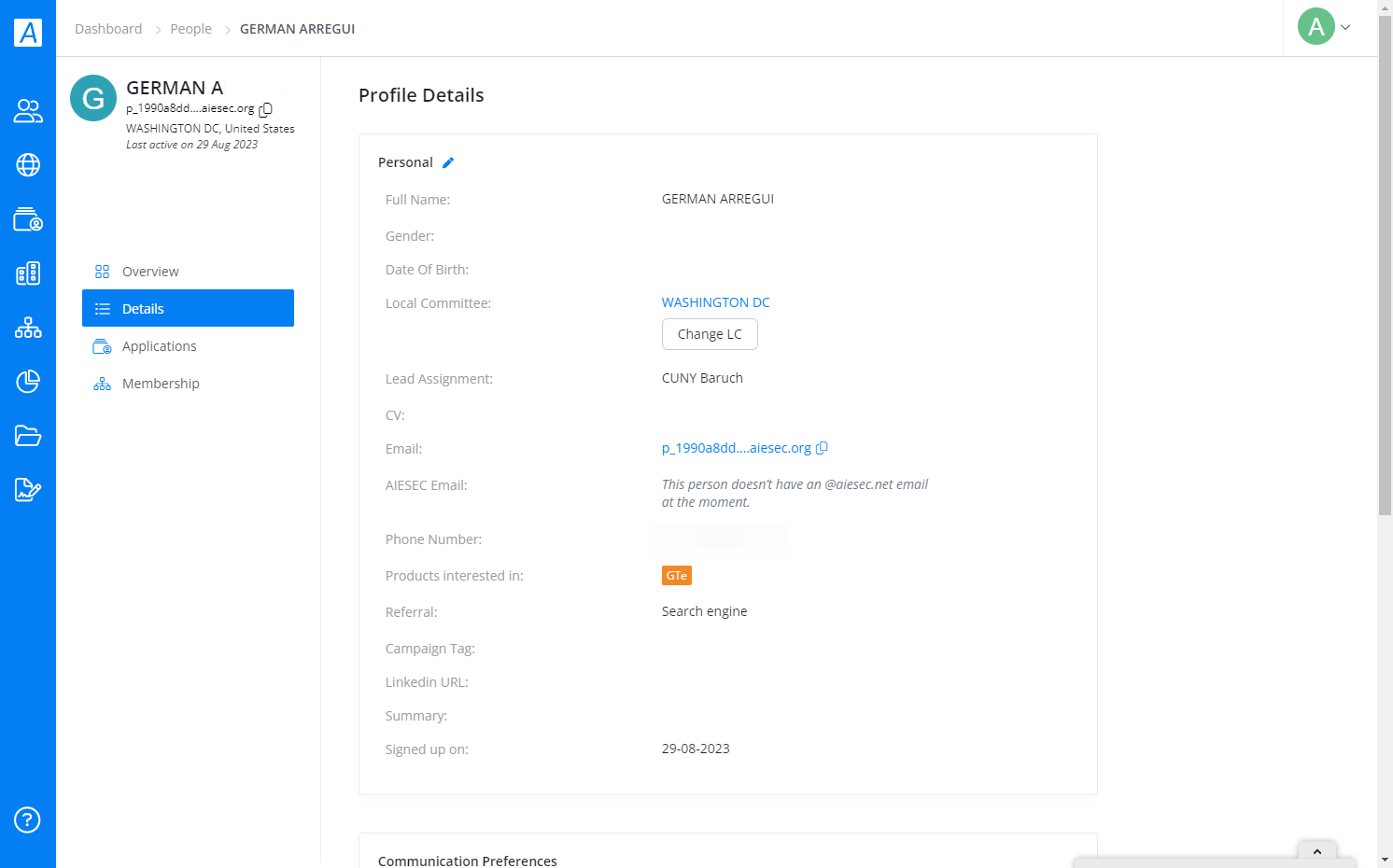The height and width of the screenshot is (868, 1393).
Task: Click the AIESEC email missing notice text
Action: coord(795,493)
